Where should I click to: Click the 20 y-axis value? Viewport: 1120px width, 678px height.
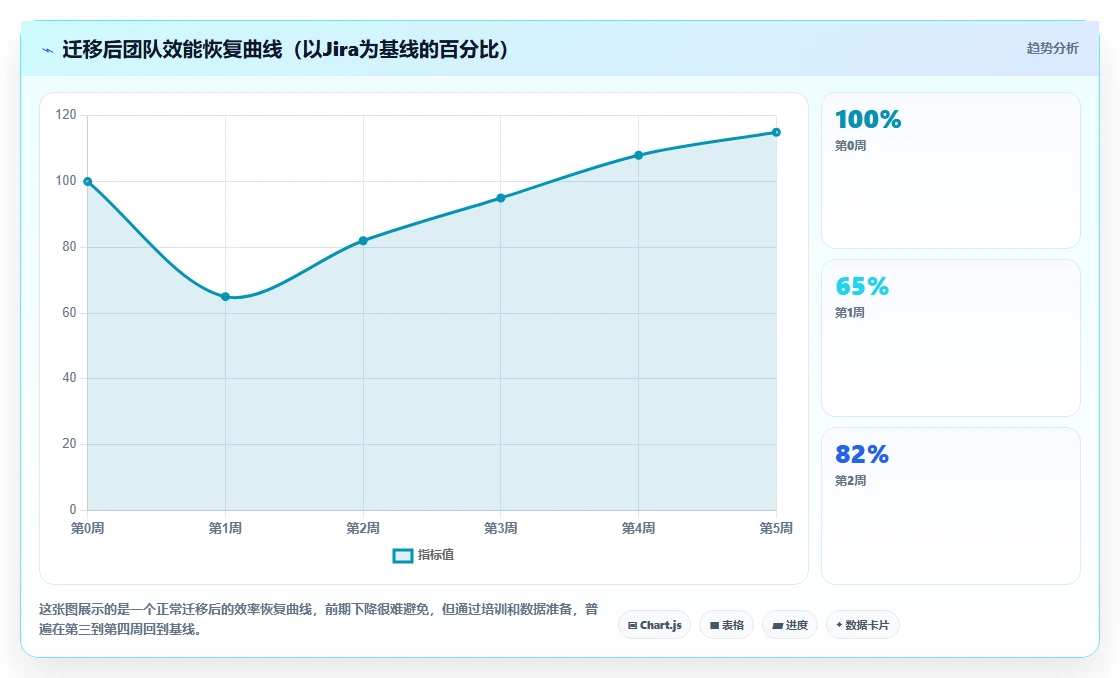click(x=69, y=444)
